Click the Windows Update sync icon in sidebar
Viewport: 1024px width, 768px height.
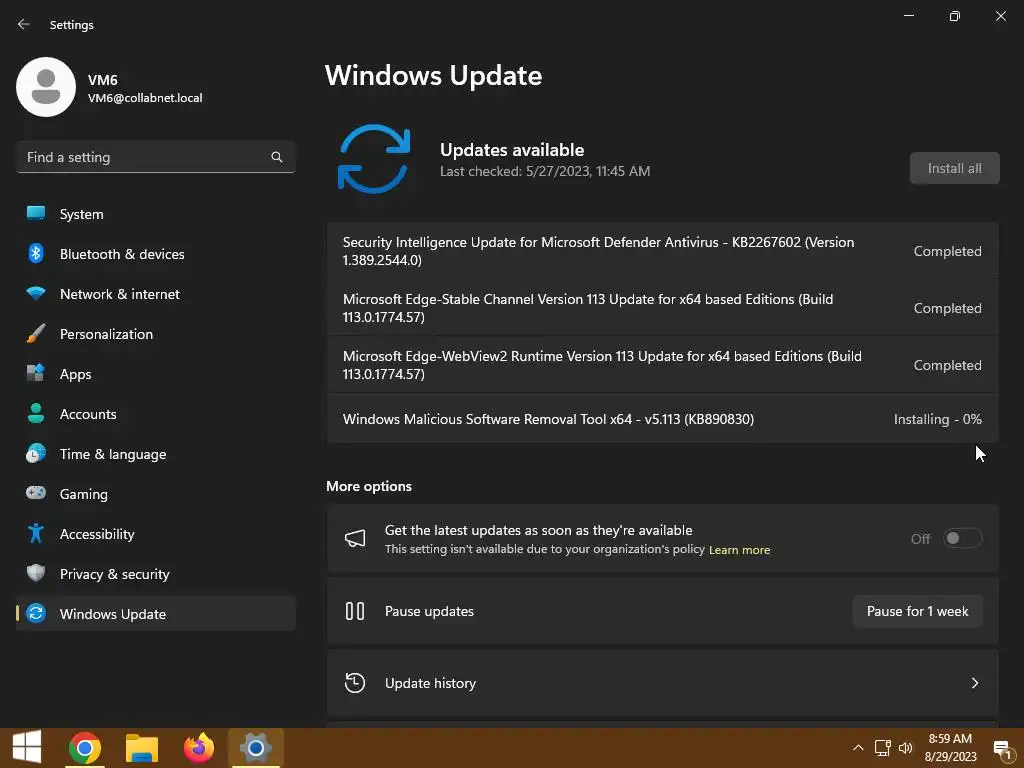click(x=36, y=613)
